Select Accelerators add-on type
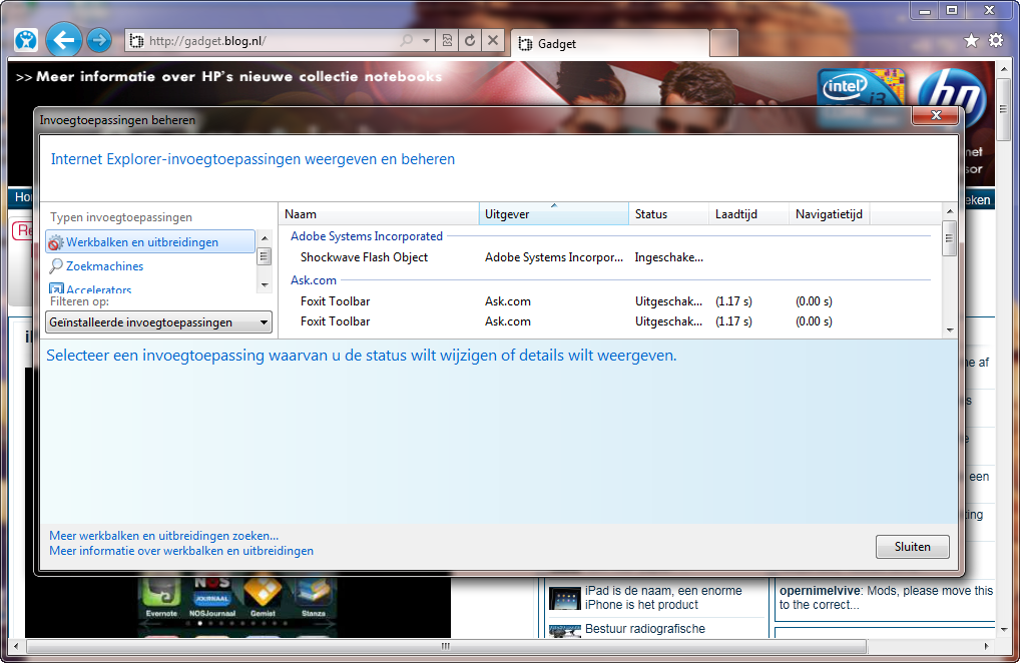 pos(98,290)
